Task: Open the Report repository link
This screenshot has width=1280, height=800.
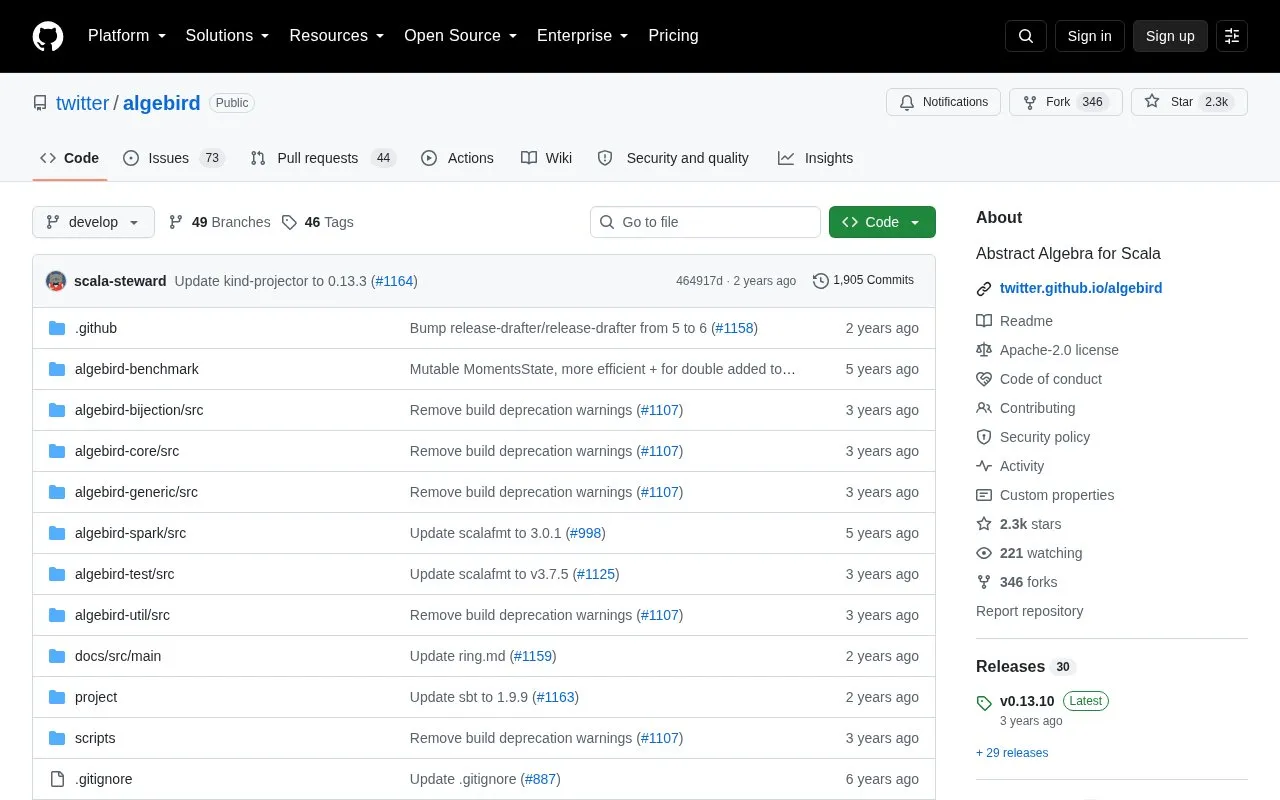Action: point(1029,611)
